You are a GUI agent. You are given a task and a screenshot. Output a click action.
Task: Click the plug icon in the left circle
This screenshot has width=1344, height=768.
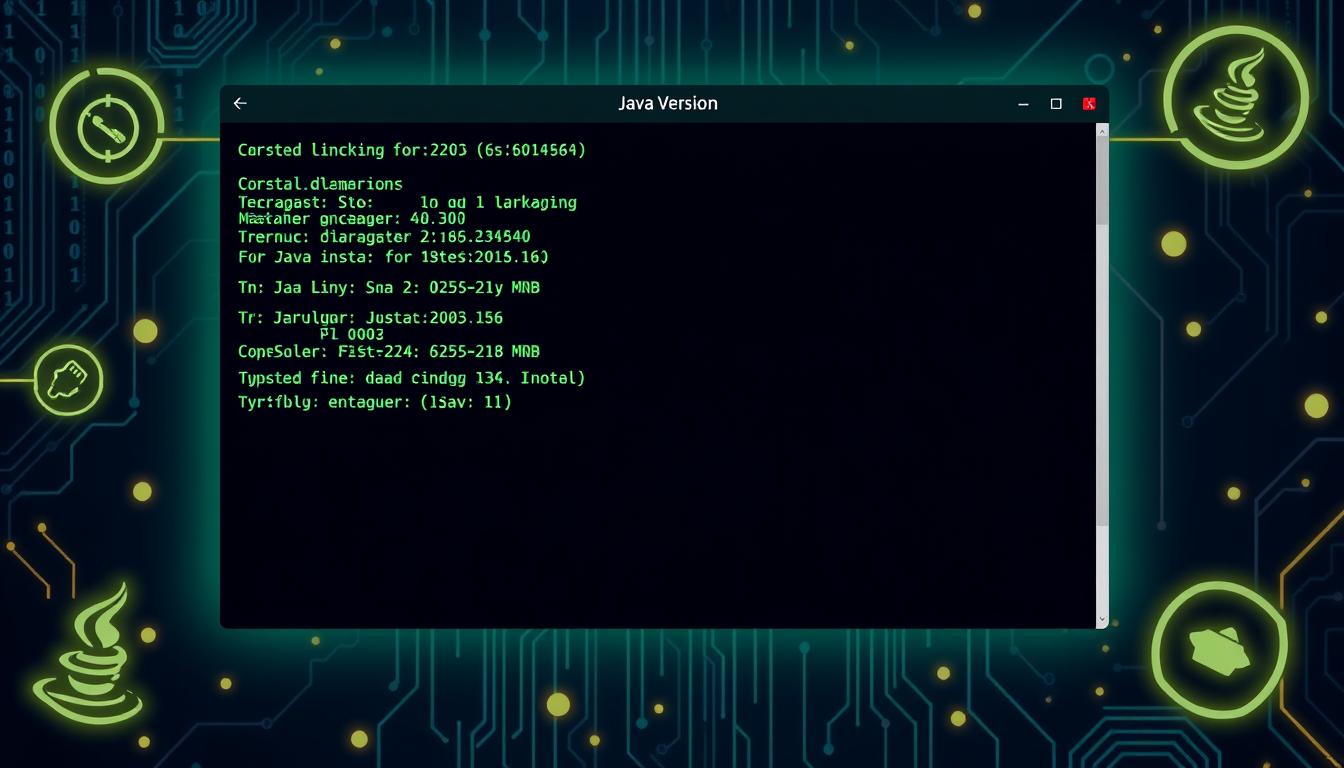click(x=69, y=380)
